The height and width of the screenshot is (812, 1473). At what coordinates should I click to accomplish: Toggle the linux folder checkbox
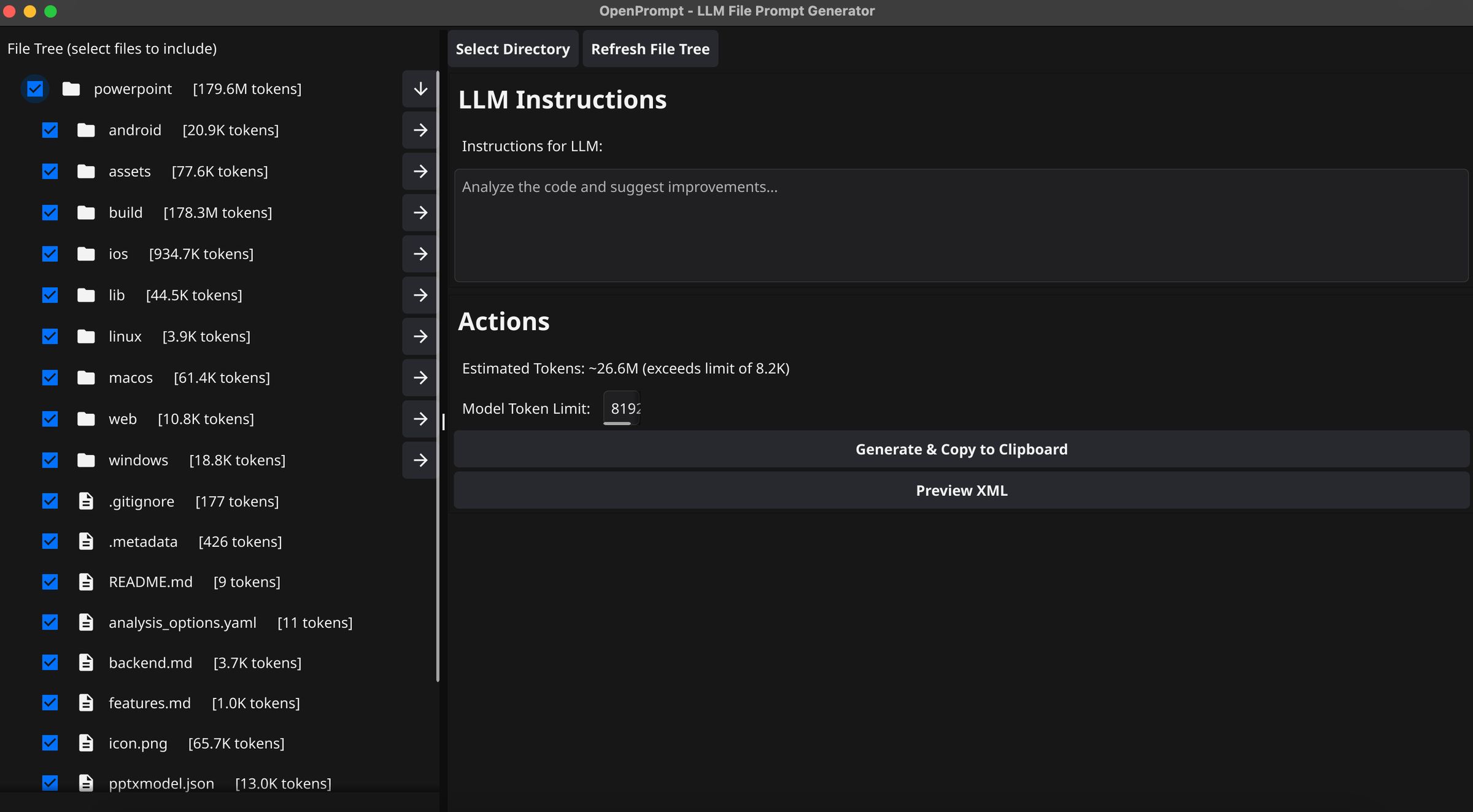pos(50,336)
